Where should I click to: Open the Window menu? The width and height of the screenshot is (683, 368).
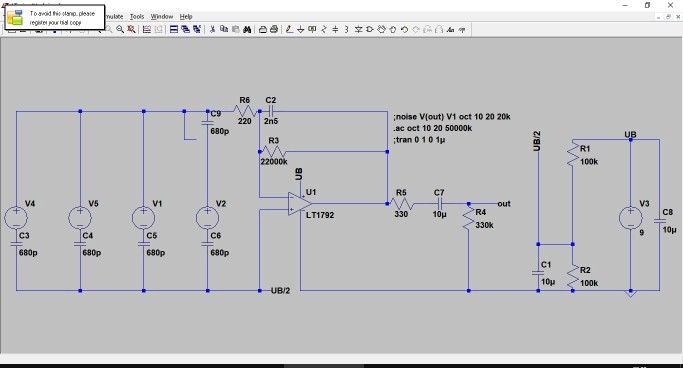click(x=162, y=17)
